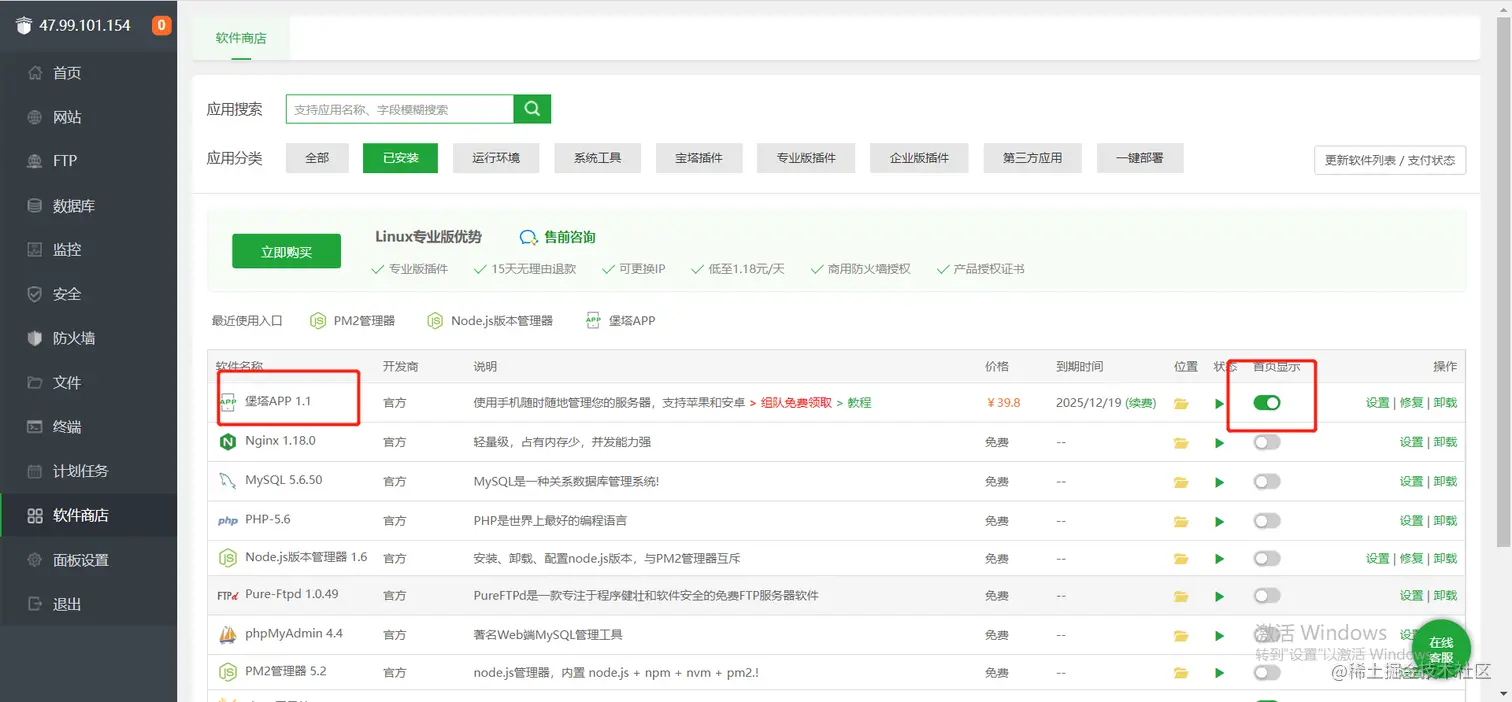Click the PHP logo icon
The image size is (1512, 702).
coord(227,521)
